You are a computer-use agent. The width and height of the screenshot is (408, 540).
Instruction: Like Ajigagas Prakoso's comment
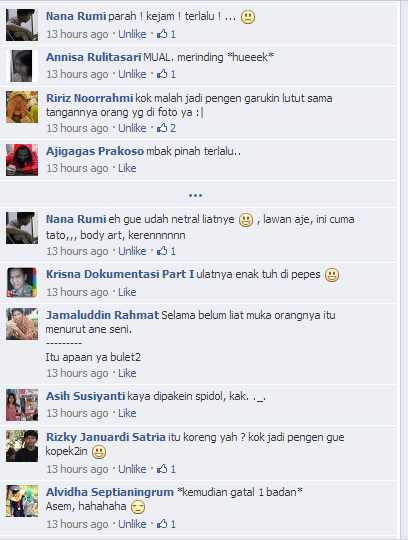127,168
